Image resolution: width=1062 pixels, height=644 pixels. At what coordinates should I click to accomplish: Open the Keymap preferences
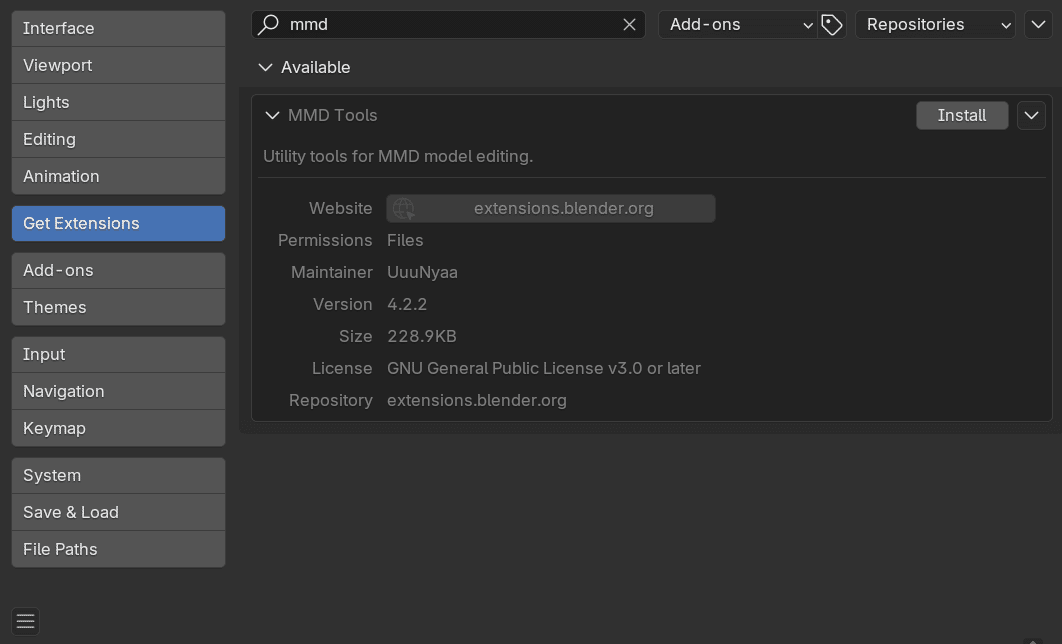[118, 428]
